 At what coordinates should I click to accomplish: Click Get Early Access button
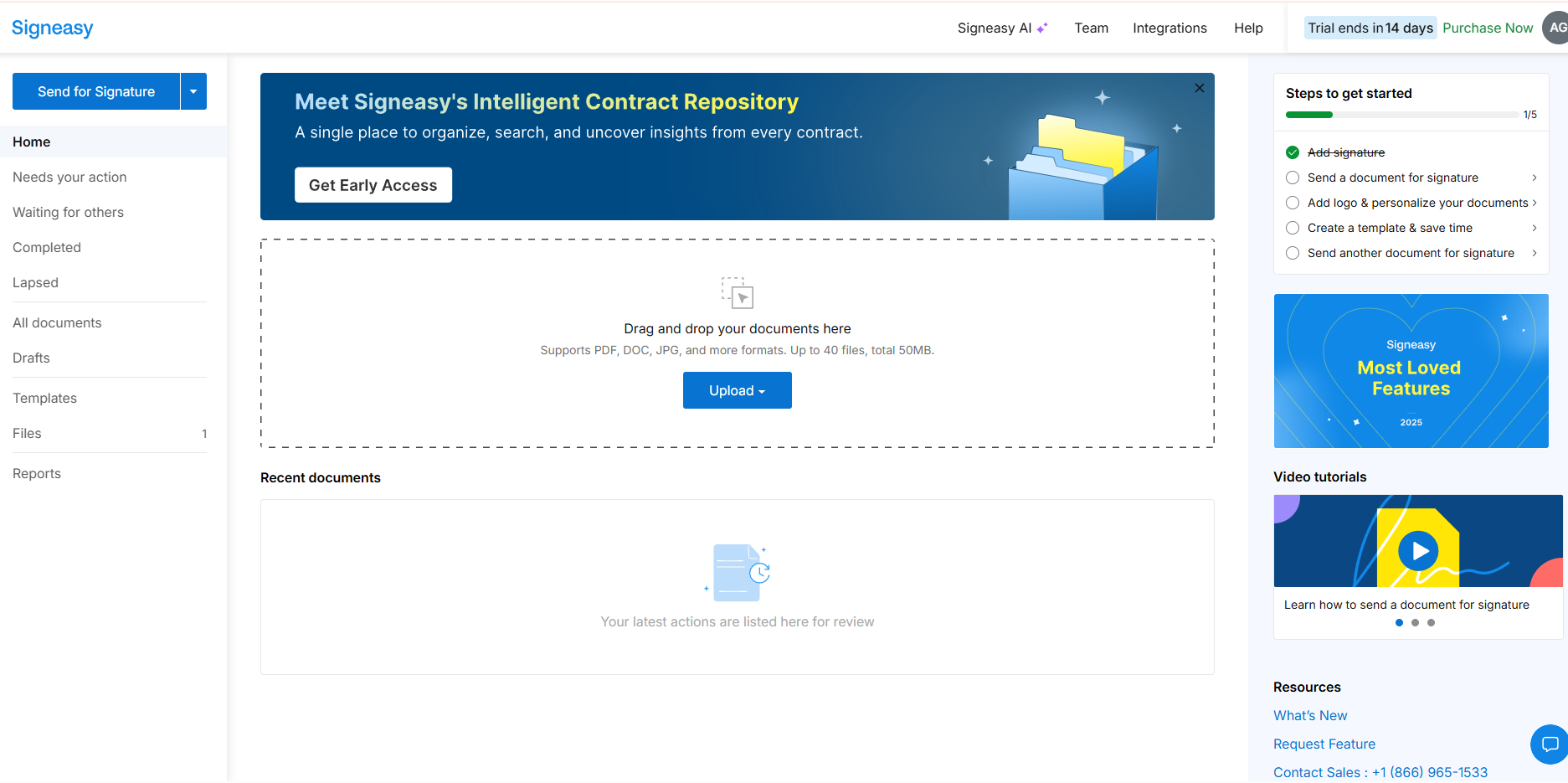[x=373, y=185]
